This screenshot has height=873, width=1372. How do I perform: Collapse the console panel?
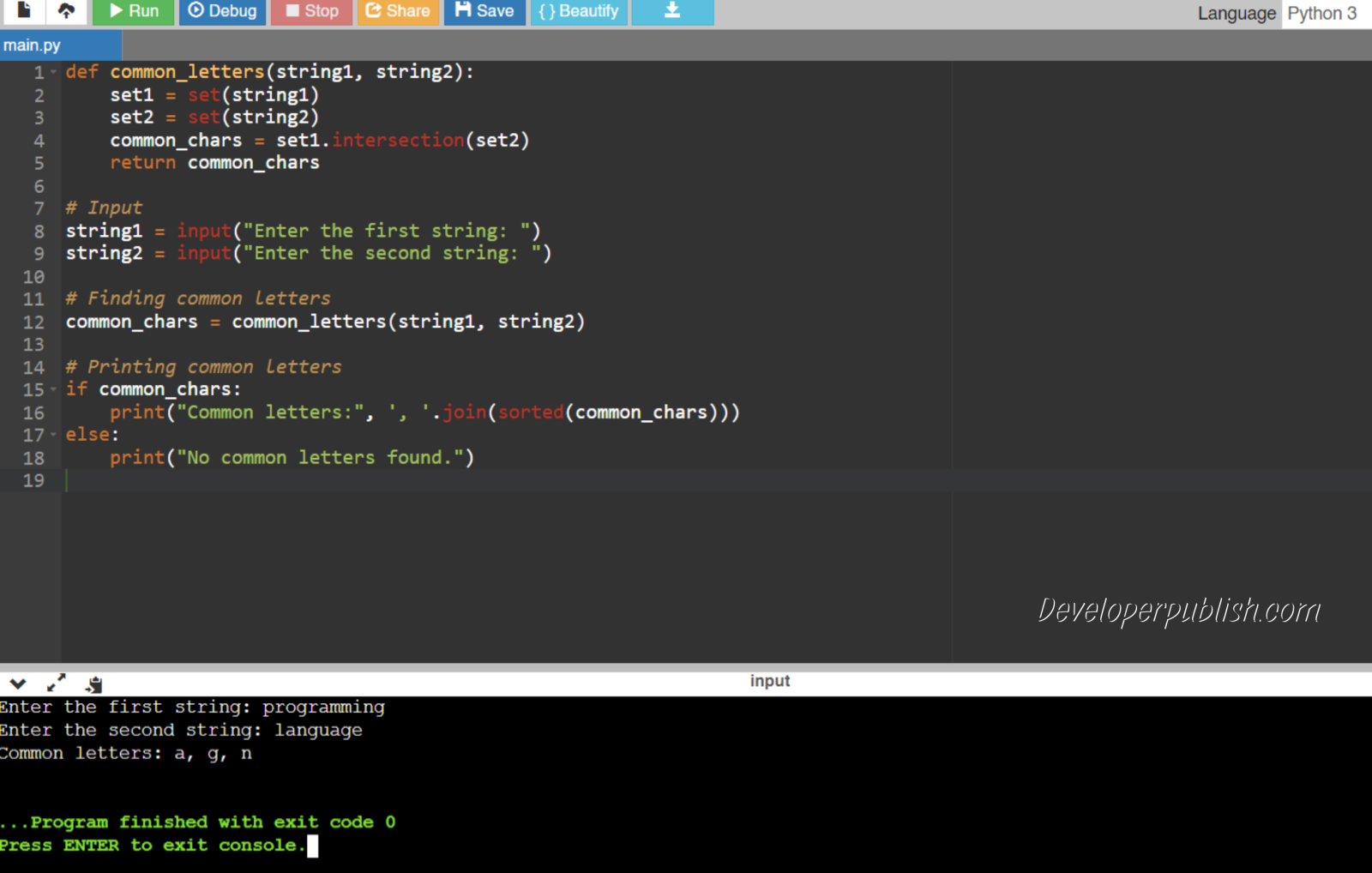click(17, 683)
